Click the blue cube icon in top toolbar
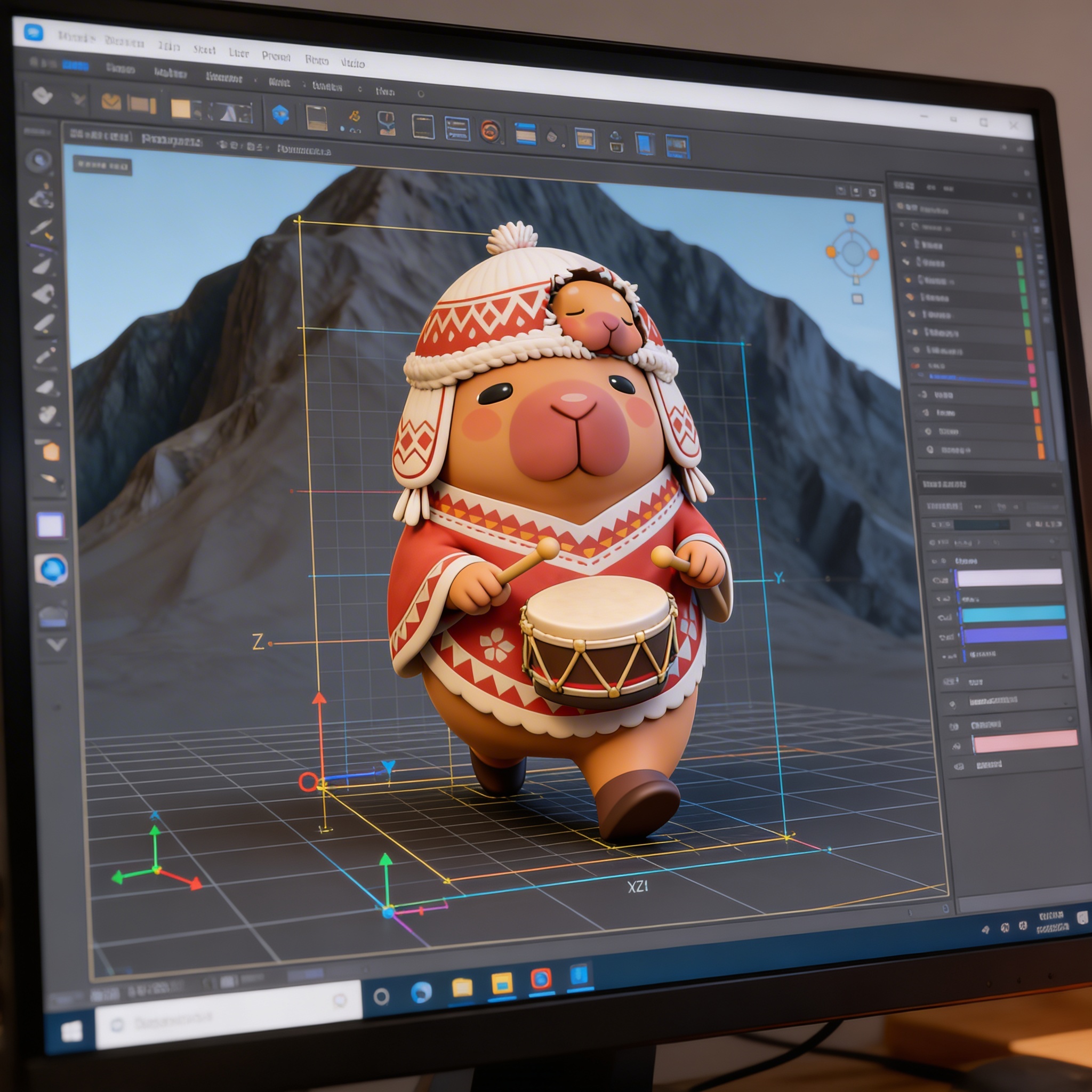The image size is (1092, 1092). pos(280,115)
